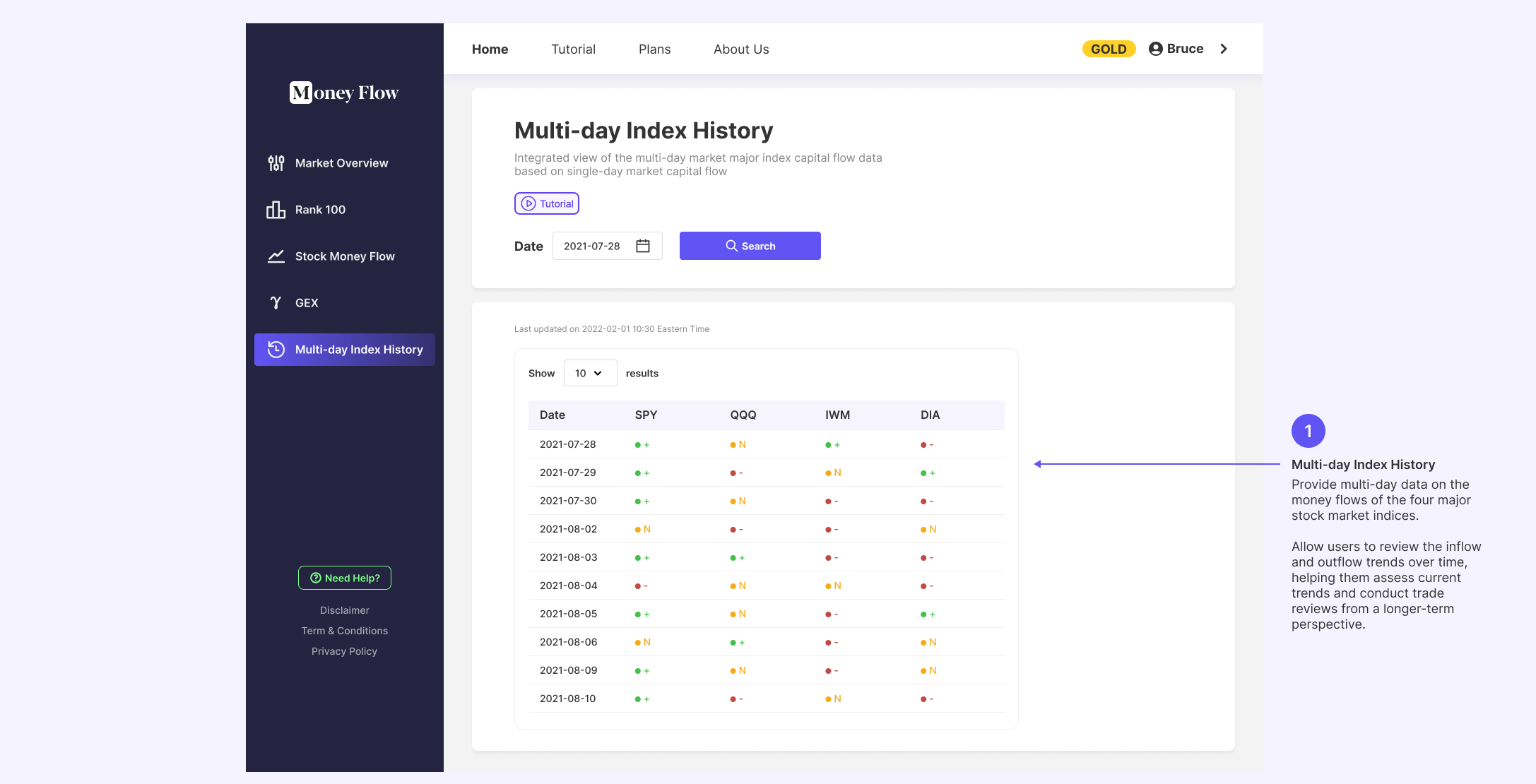
Task: Click the Market Overview sidebar icon
Action: pyautogui.click(x=276, y=162)
